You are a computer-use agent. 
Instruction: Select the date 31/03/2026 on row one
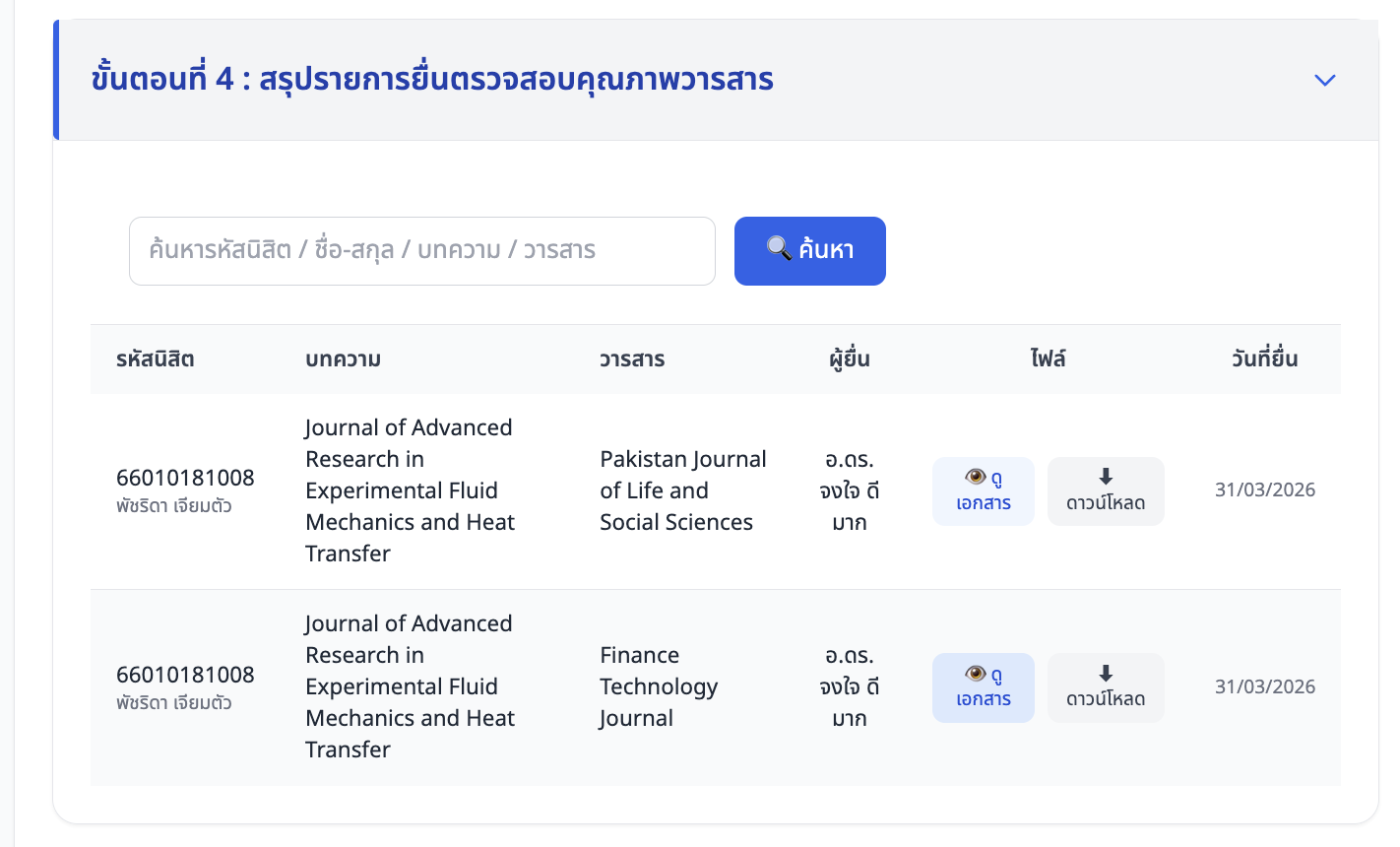1264,489
